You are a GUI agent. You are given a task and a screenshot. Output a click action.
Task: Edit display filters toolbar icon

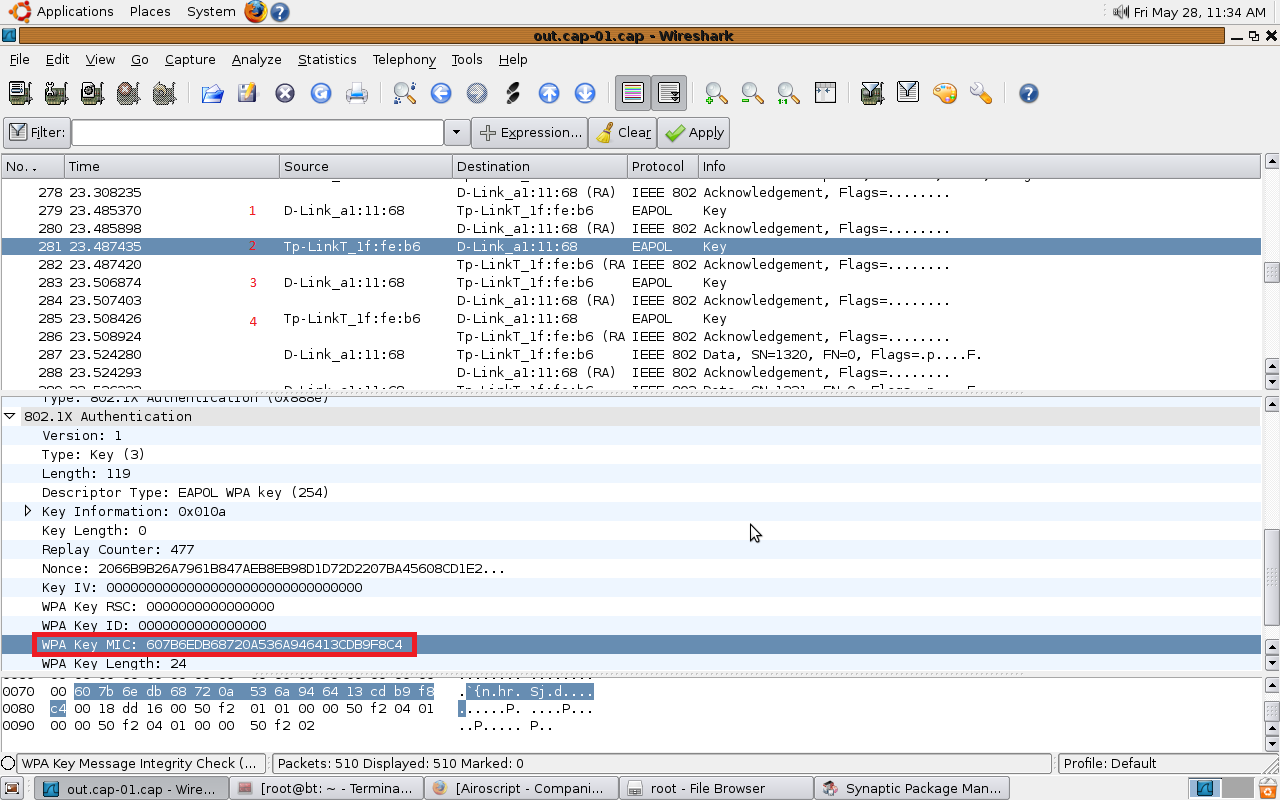(x=908, y=93)
